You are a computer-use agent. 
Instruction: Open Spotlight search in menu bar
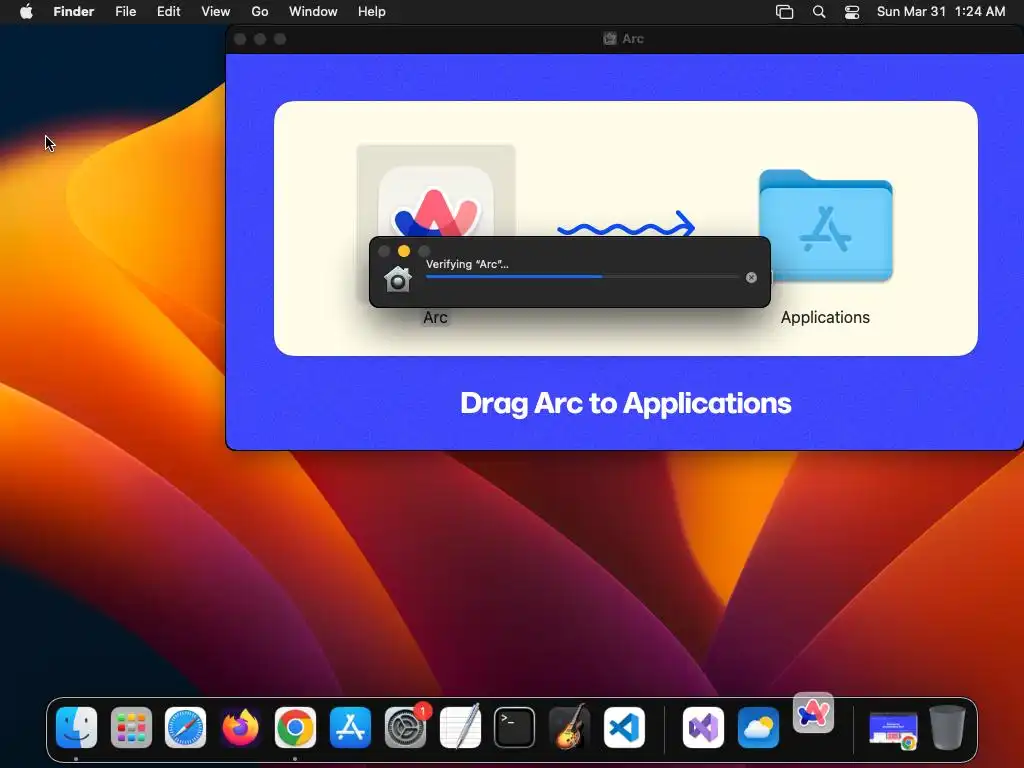point(819,12)
